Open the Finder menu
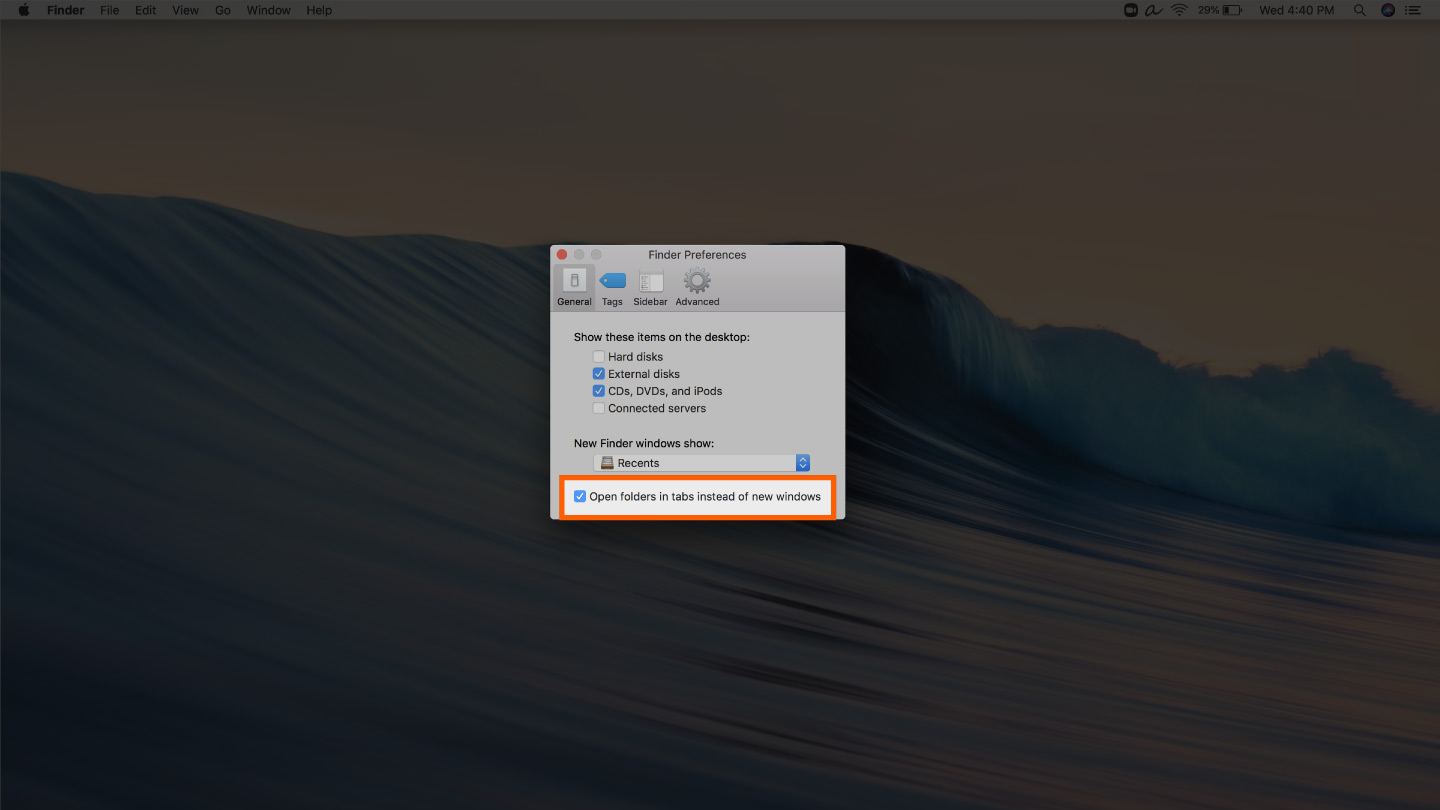1440x810 pixels. [x=65, y=10]
